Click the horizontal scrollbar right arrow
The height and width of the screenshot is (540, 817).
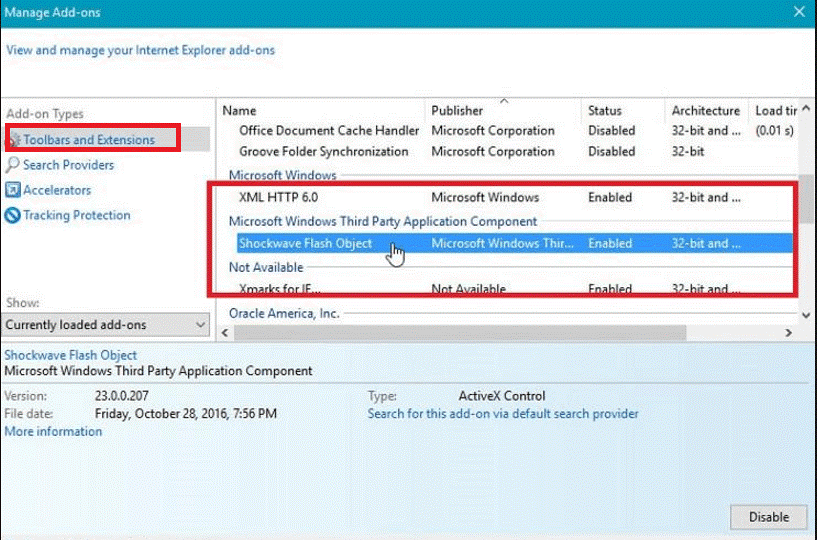pos(788,333)
